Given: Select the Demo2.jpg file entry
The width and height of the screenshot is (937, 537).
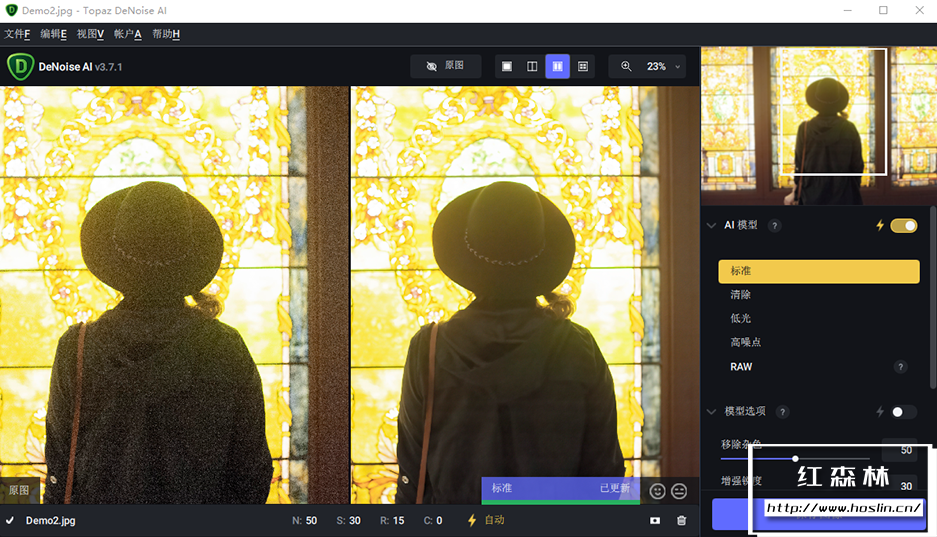Looking at the screenshot, I should [51, 520].
